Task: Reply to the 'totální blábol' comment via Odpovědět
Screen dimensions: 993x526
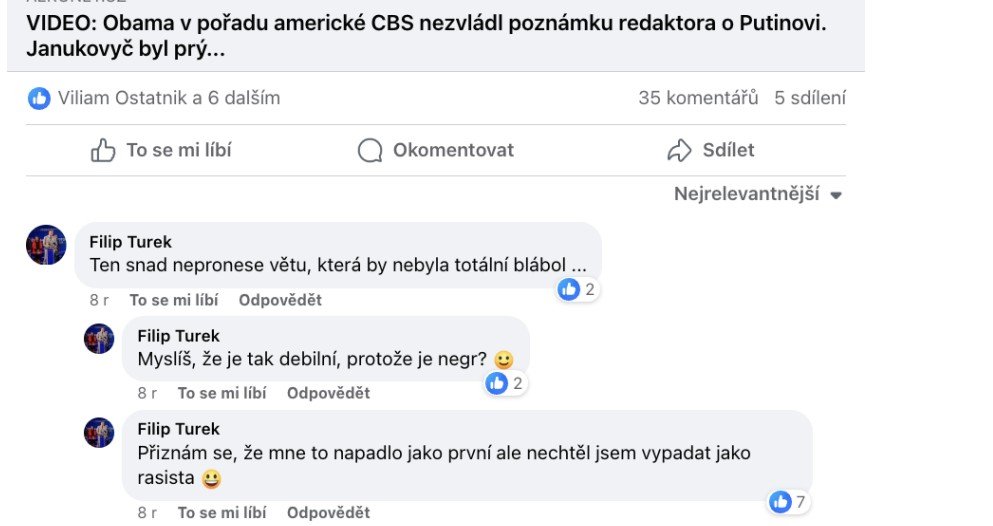Action: coord(280,300)
